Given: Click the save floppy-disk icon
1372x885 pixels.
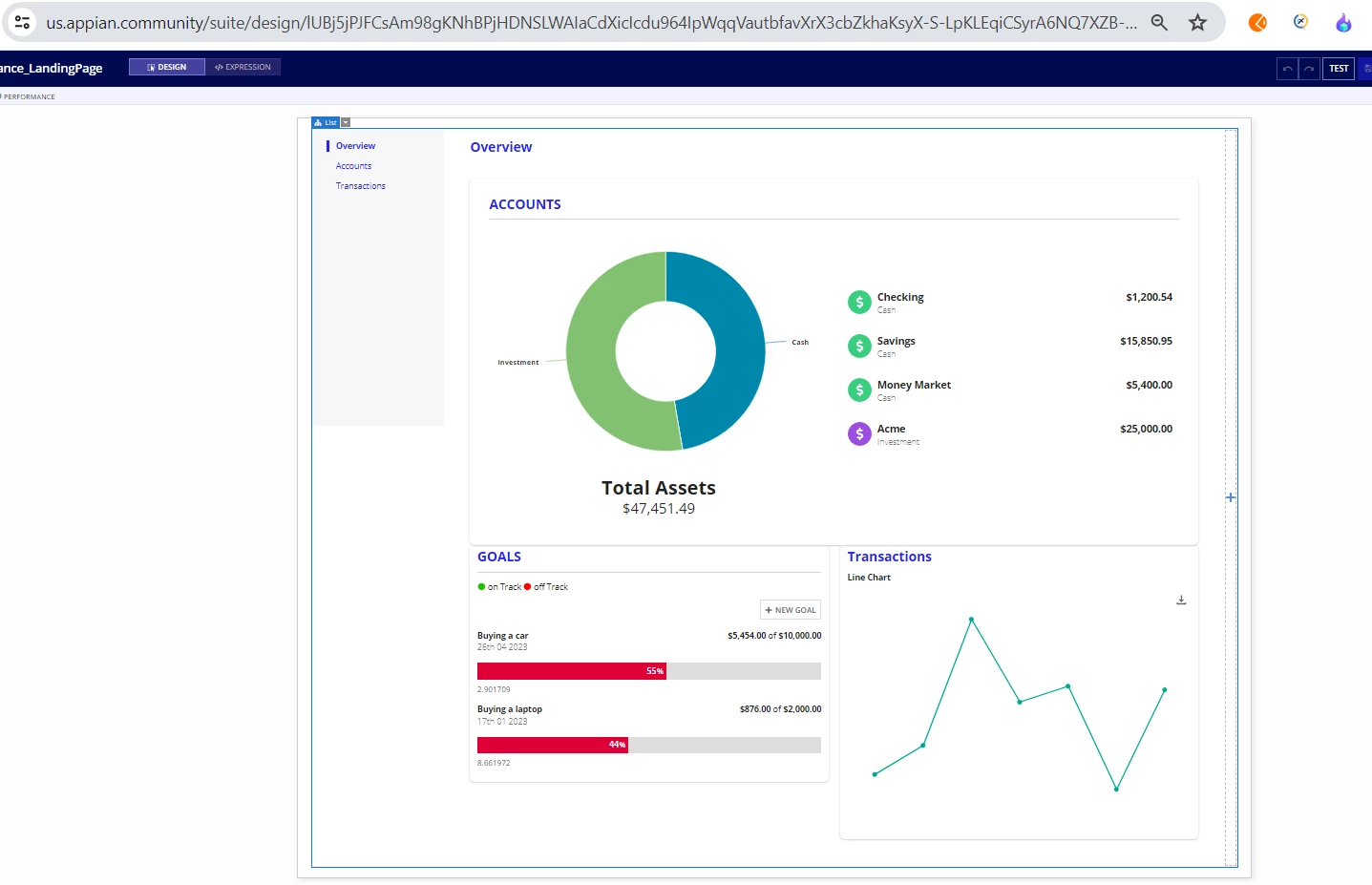Looking at the screenshot, I should (1366, 69).
